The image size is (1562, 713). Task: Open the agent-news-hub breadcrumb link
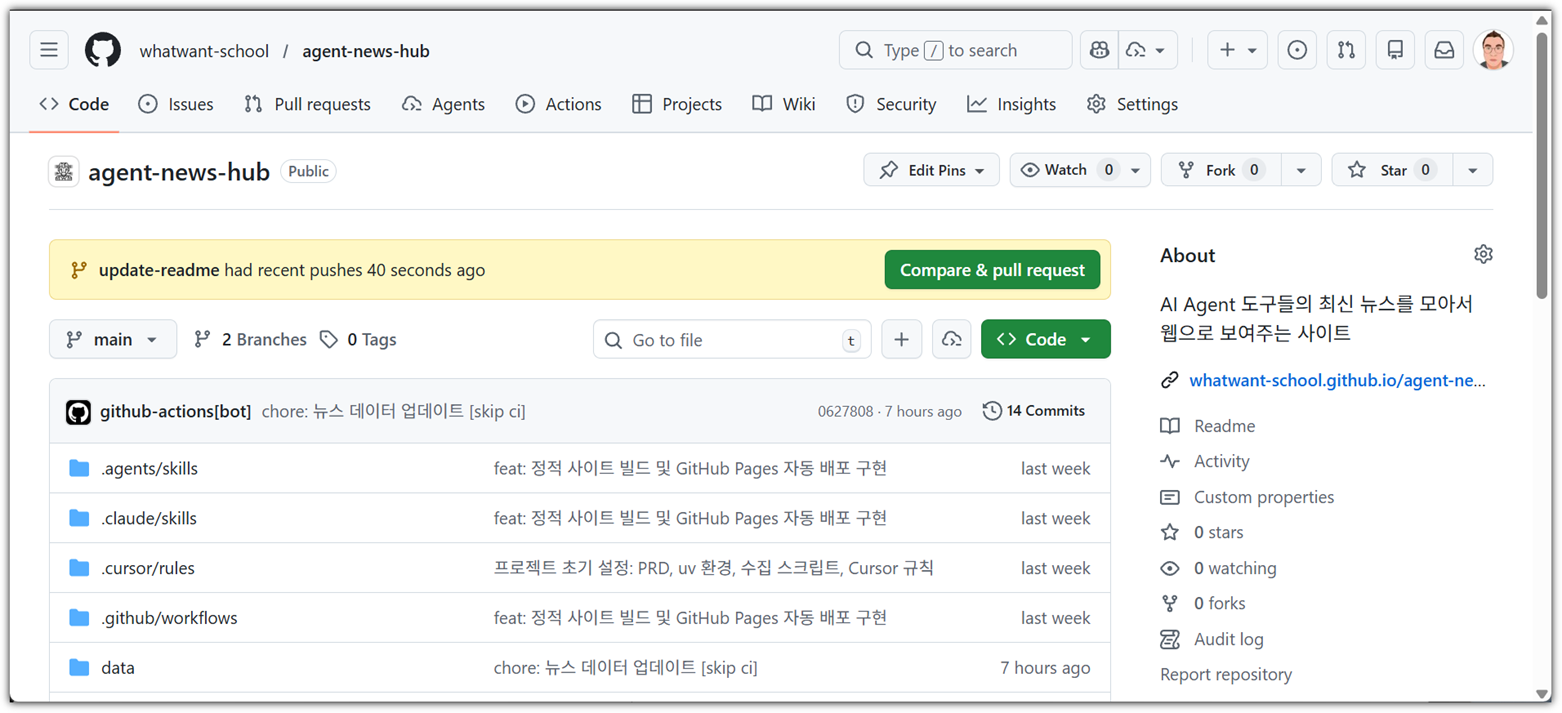(366, 51)
